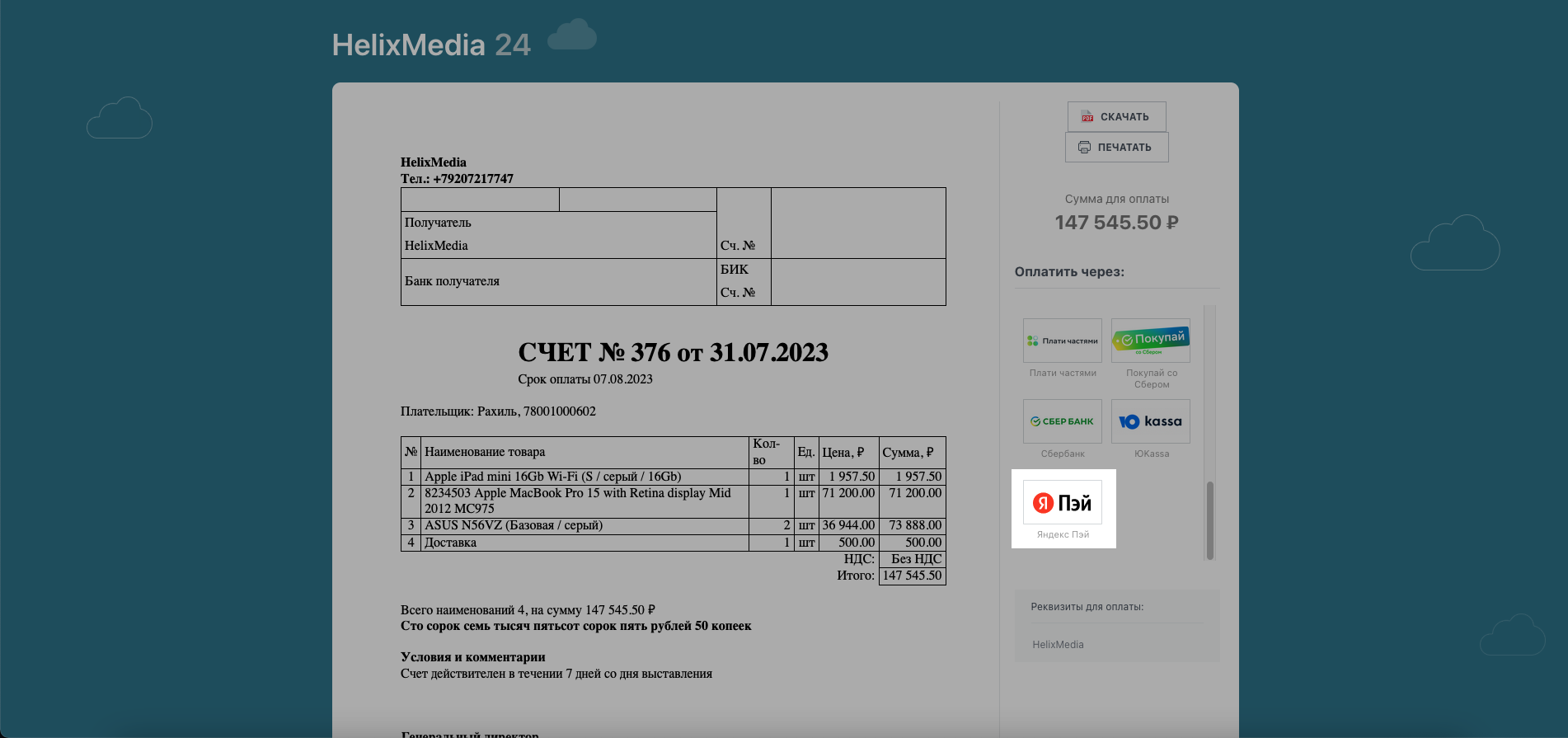Click the phone number +79207217747

click(x=472, y=179)
